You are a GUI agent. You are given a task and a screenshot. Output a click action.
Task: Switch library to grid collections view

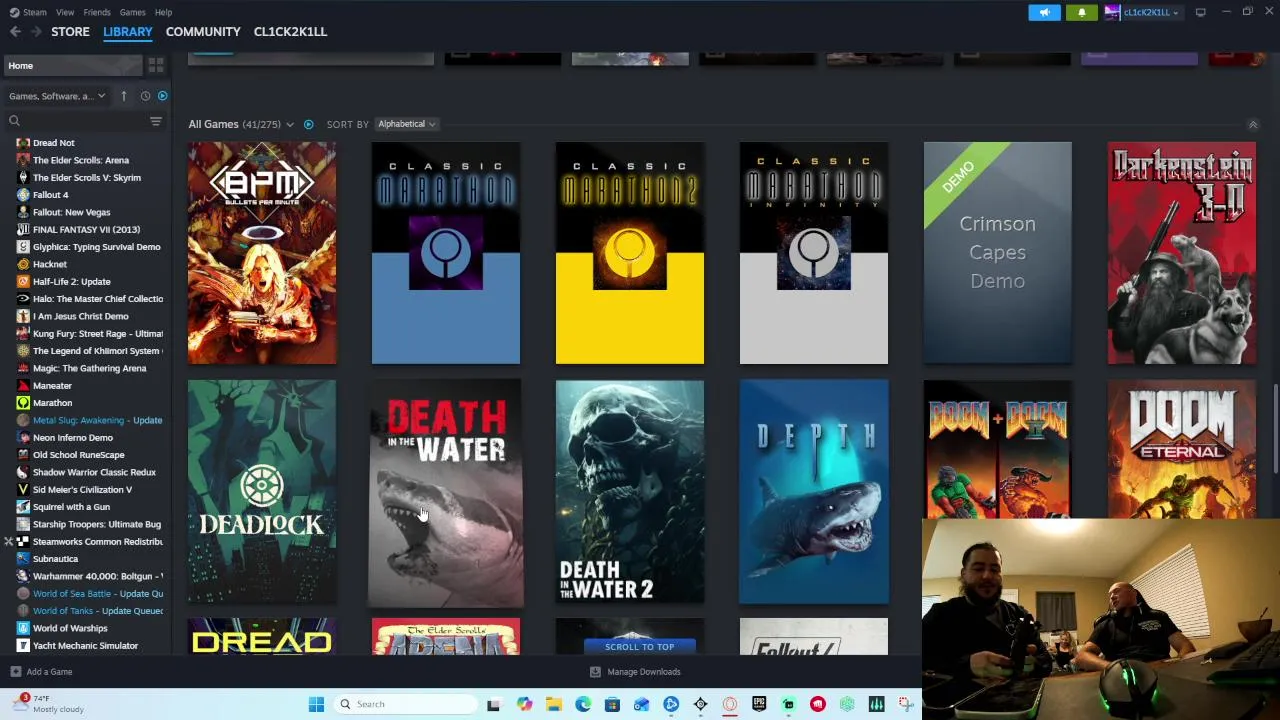(156, 66)
